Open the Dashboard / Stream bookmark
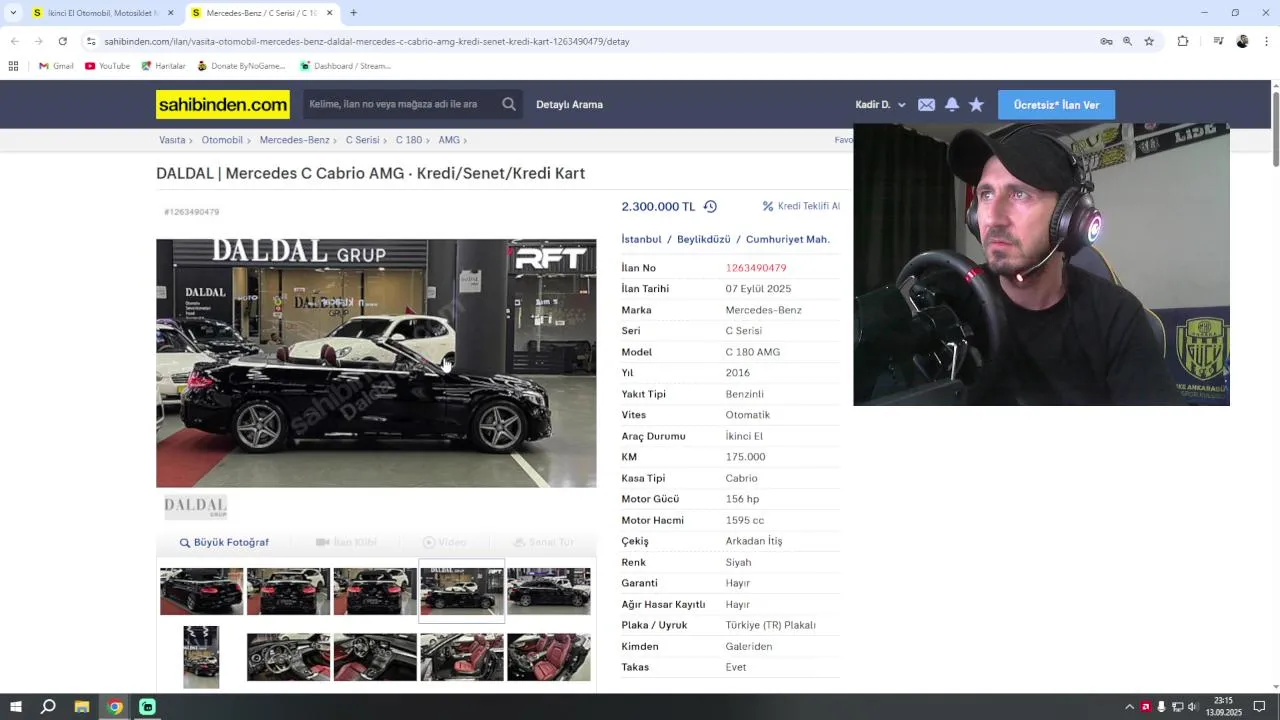Image resolution: width=1280 pixels, height=720 pixels. coord(344,66)
